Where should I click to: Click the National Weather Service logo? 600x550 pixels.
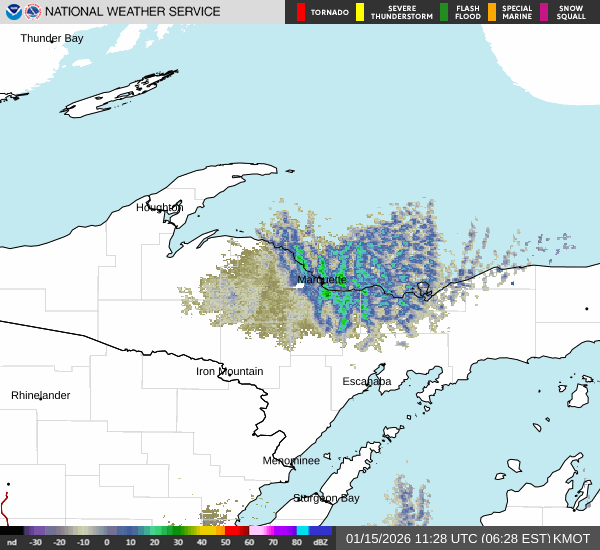pyautogui.click(x=33, y=12)
